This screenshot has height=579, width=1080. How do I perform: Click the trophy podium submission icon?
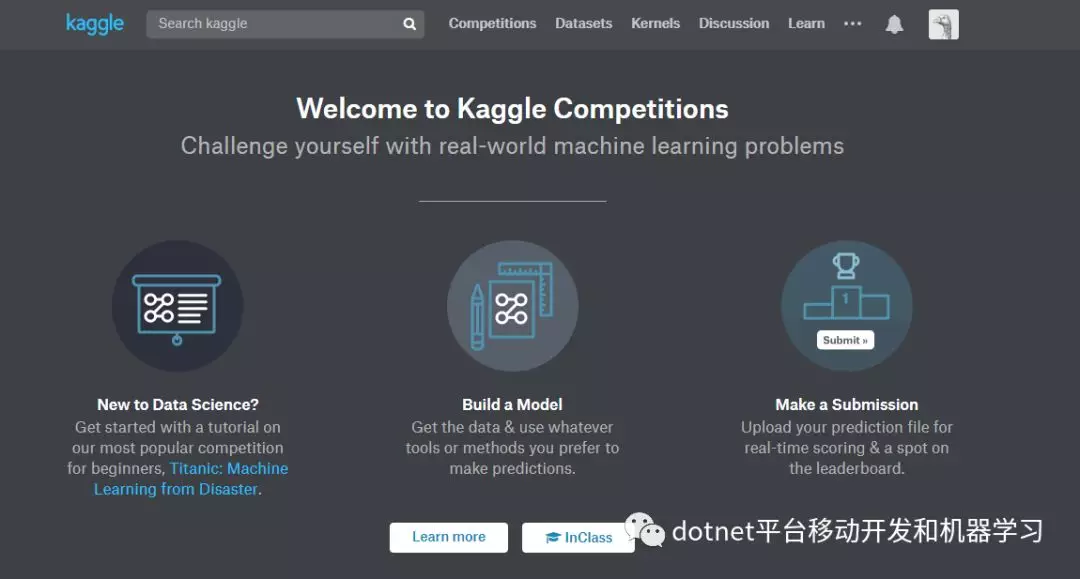point(847,306)
